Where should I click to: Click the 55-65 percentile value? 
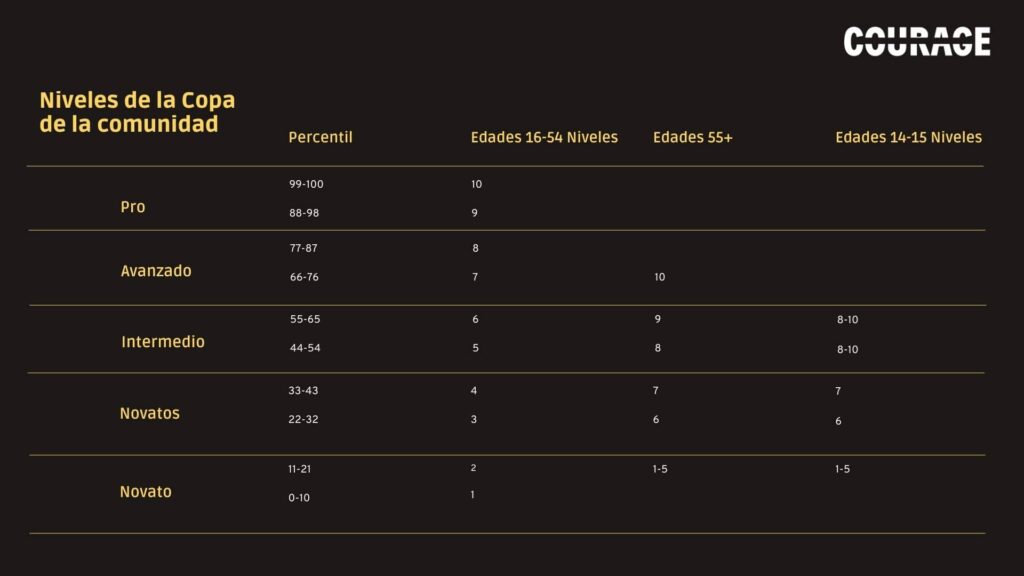tap(305, 319)
